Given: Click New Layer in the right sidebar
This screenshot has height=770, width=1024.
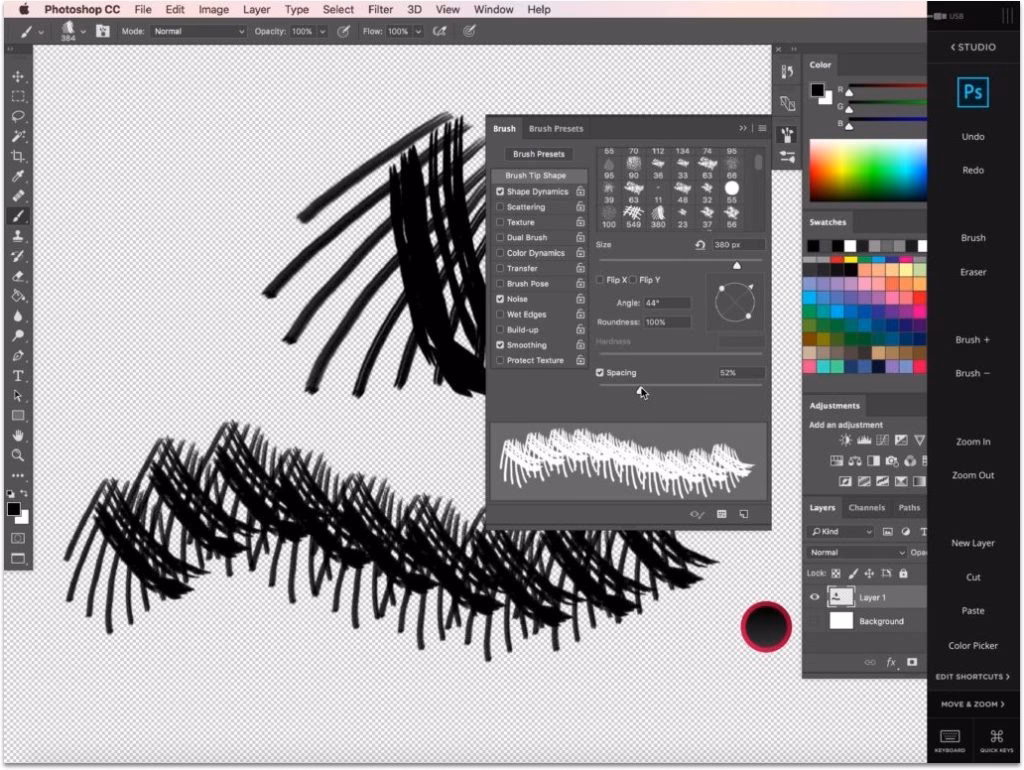Looking at the screenshot, I should 972,542.
